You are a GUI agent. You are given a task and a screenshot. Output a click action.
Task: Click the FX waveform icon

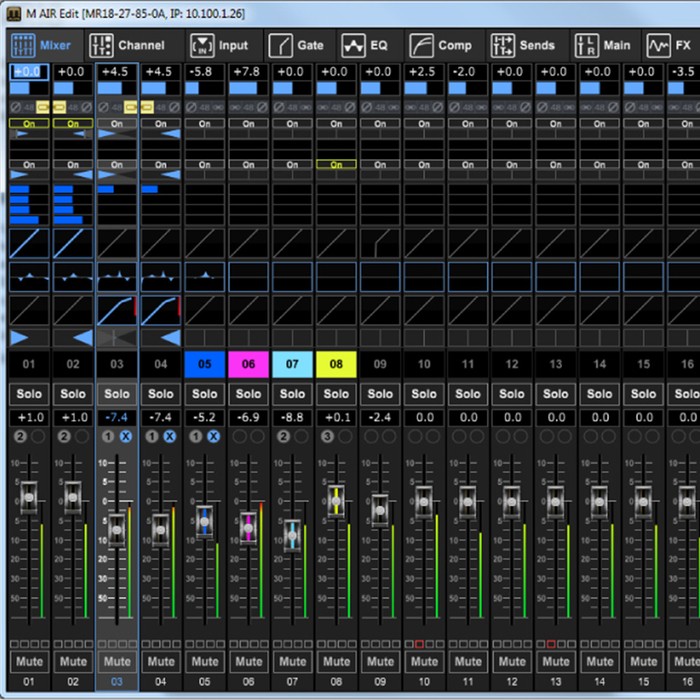(x=658, y=45)
